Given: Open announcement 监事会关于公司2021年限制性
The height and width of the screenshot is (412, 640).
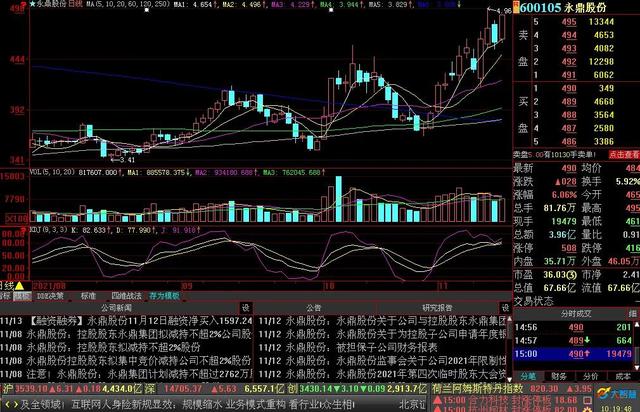Looking at the screenshot, I should pyautogui.click(x=383, y=361).
